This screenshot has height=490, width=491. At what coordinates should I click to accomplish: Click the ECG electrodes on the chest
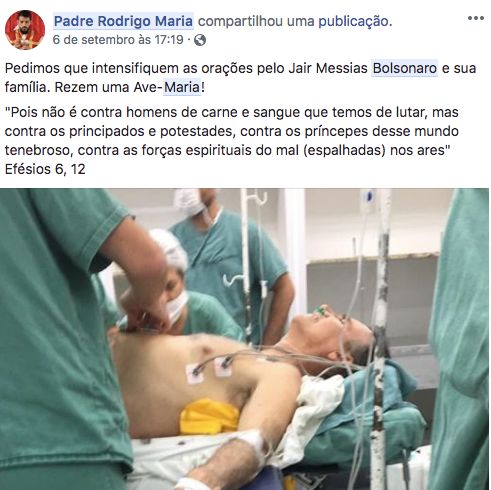coord(209,367)
